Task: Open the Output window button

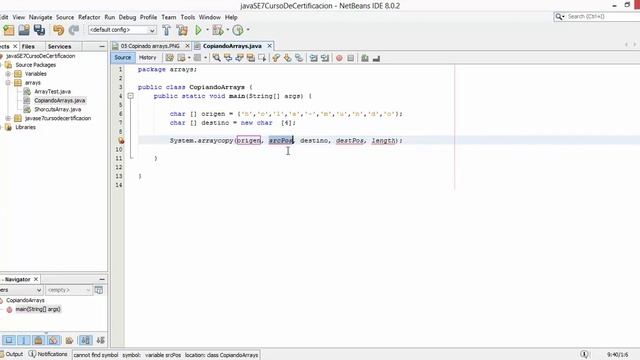Action: click(11, 354)
